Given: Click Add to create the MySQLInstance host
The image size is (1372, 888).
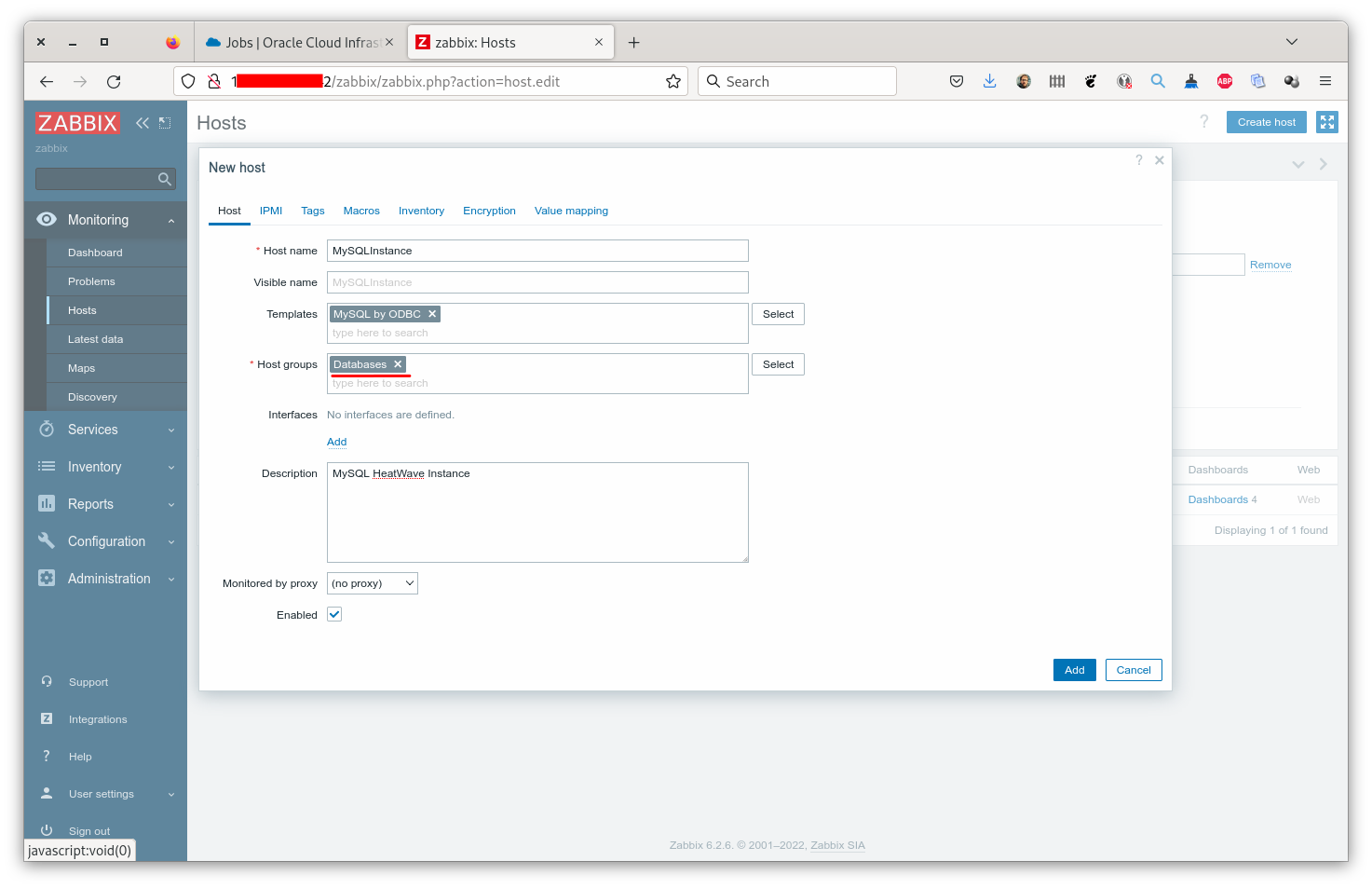Looking at the screenshot, I should coord(1074,669).
